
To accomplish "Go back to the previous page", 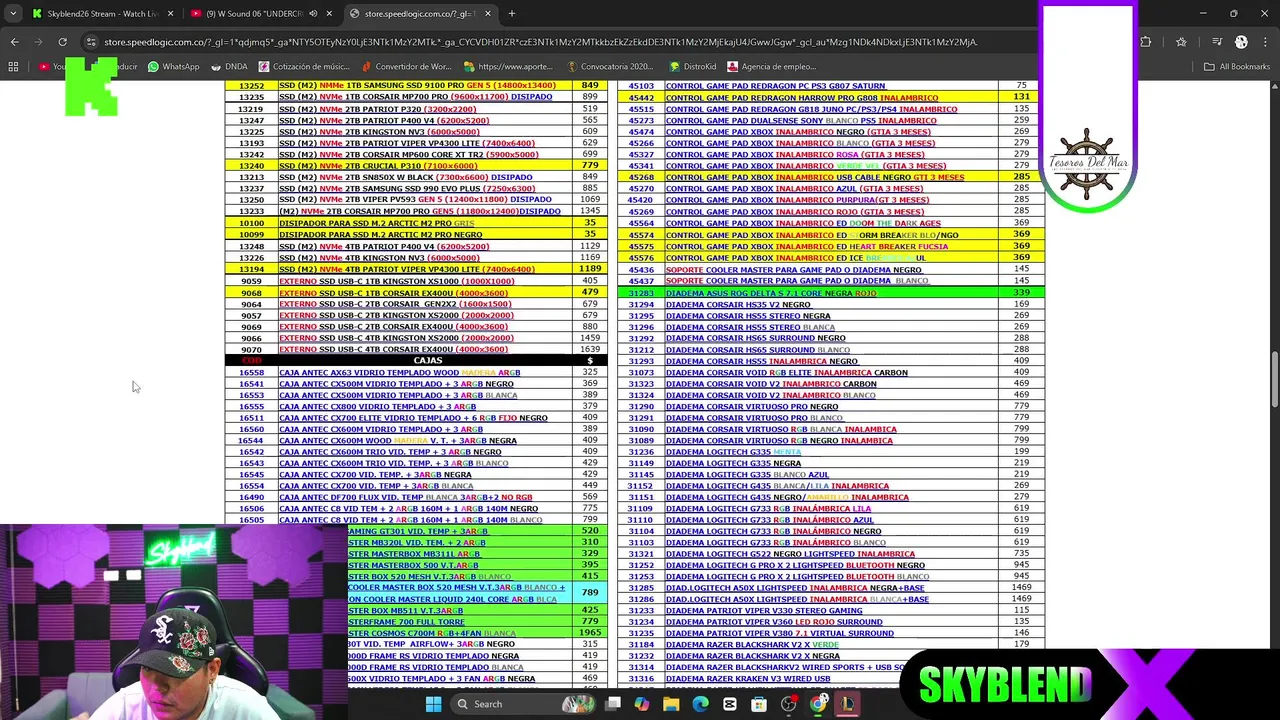I will pos(14,42).
